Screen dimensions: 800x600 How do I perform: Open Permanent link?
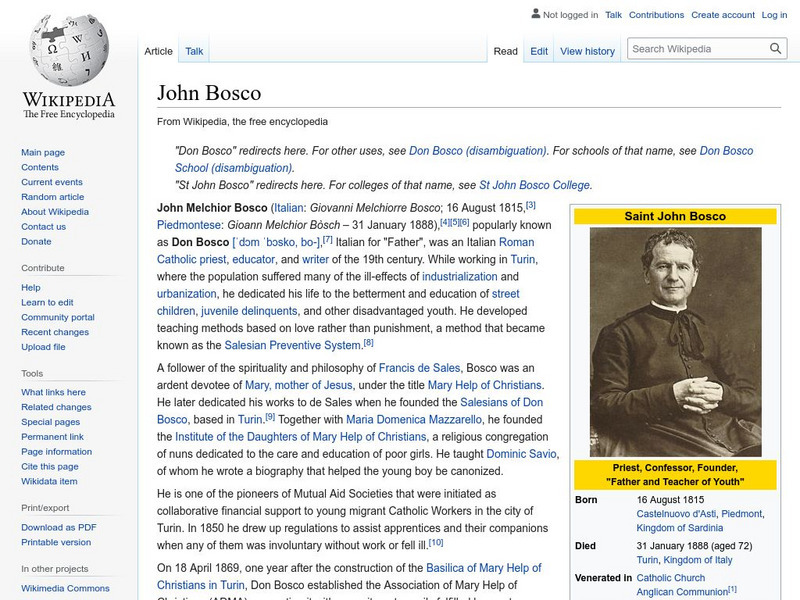(52, 436)
